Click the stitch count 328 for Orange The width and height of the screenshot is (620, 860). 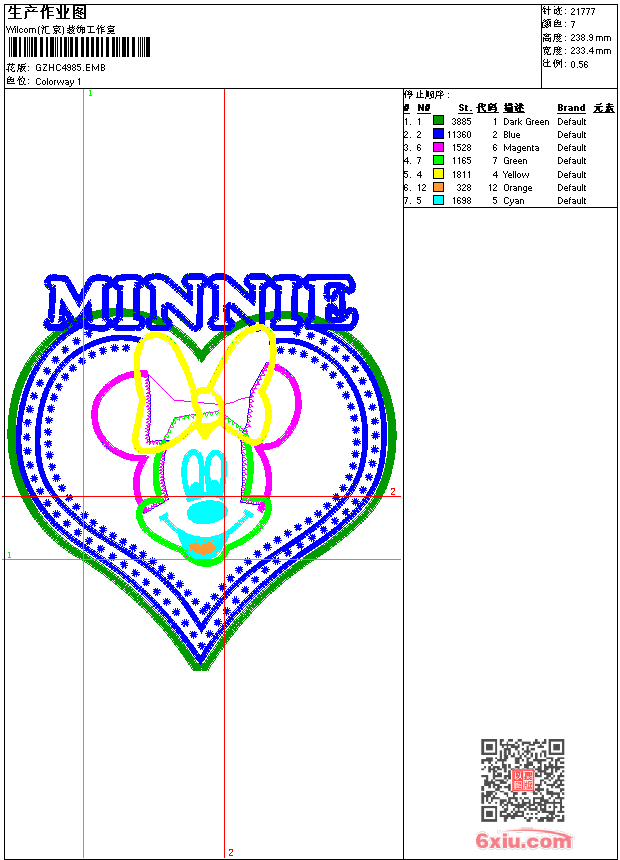464,188
